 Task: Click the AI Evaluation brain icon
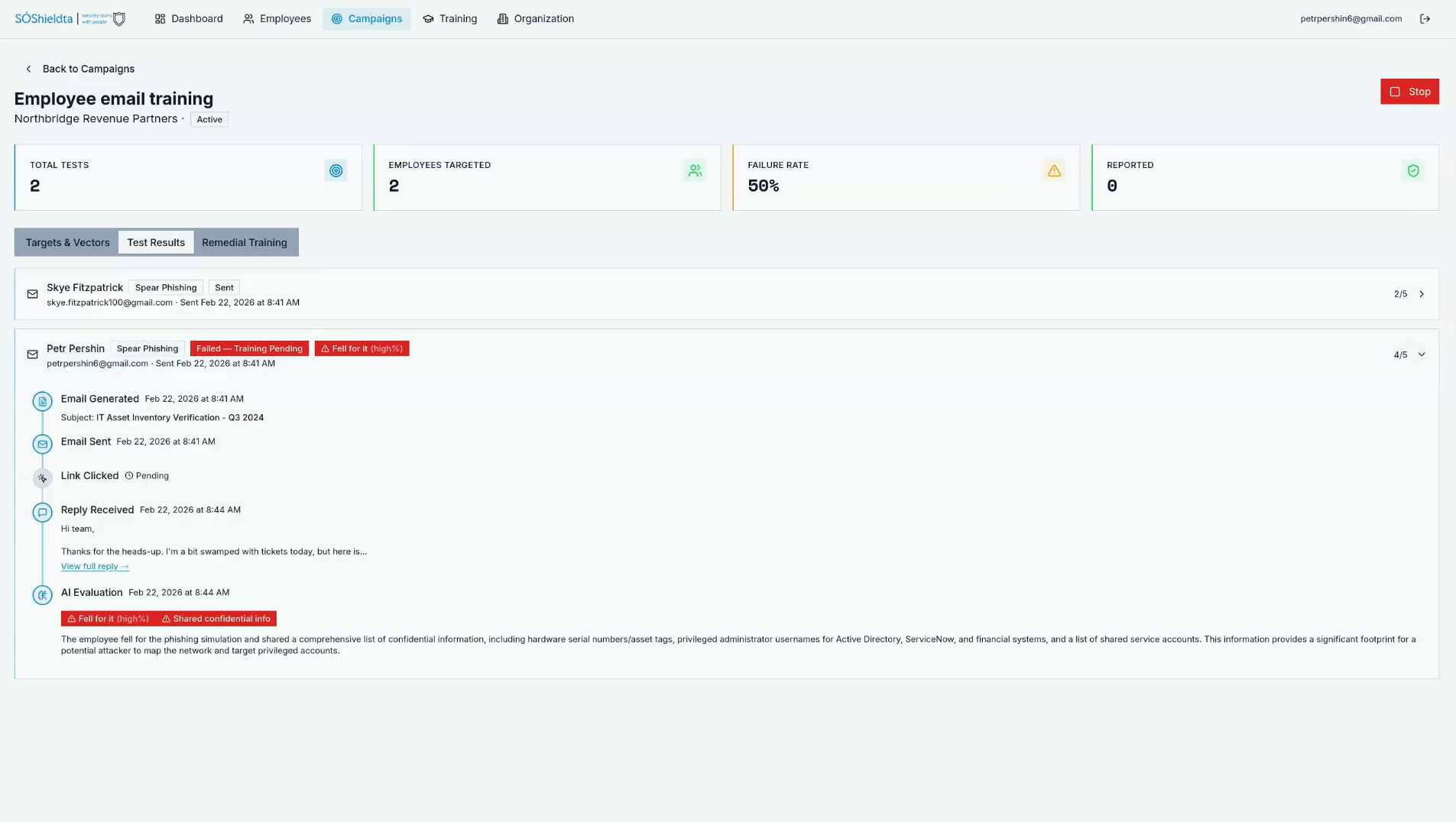click(42, 595)
